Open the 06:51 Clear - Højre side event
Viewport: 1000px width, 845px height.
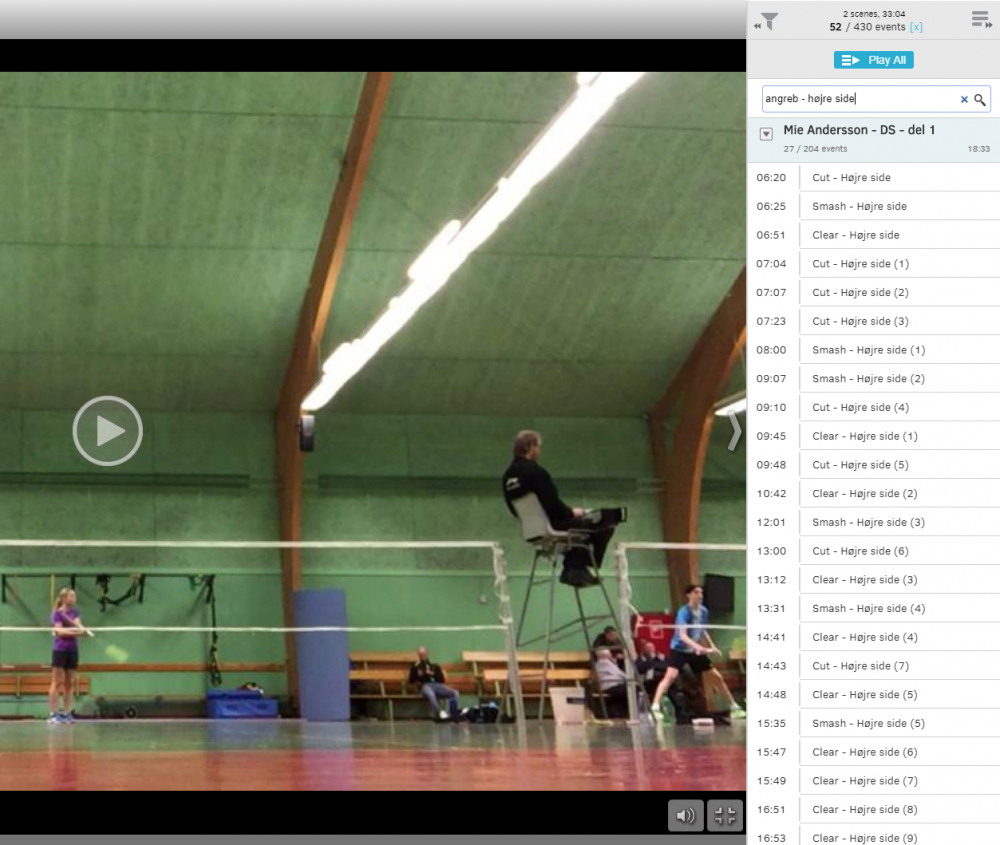click(855, 236)
